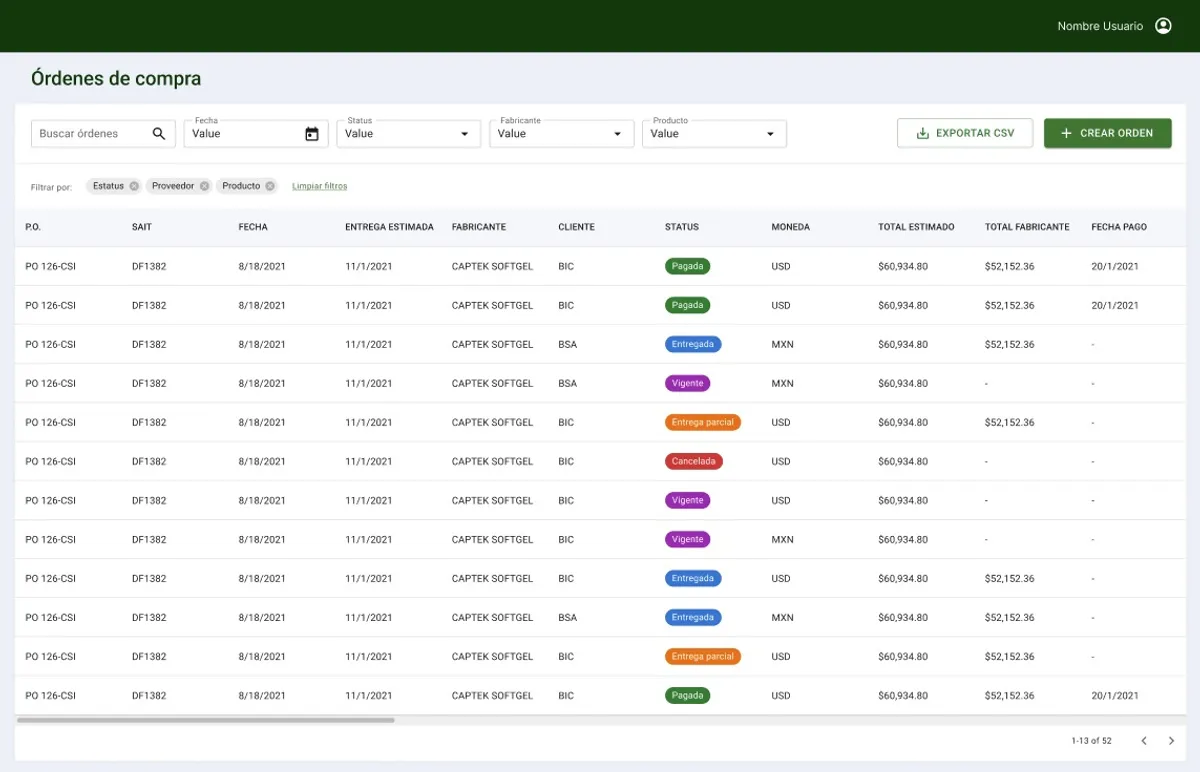Image resolution: width=1200 pixels, height=772 pixels.
Task: Click the horizontal table scrollbar
Action: [206, 720]
